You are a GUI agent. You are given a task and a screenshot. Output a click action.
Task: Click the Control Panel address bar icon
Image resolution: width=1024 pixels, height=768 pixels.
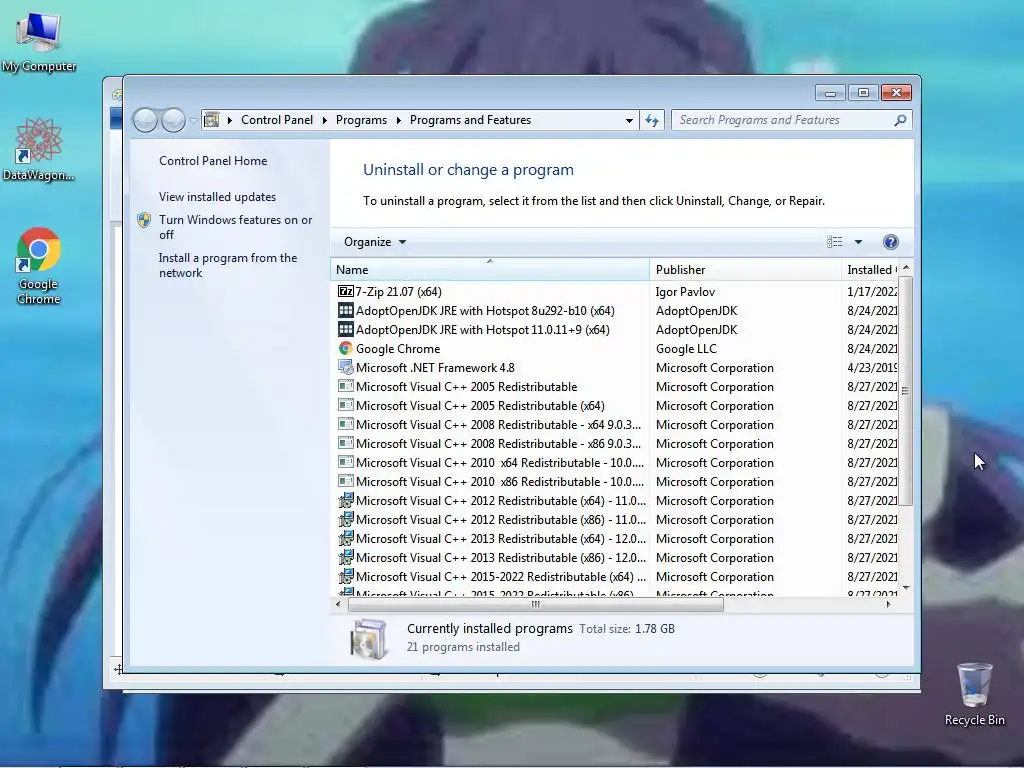212,120
